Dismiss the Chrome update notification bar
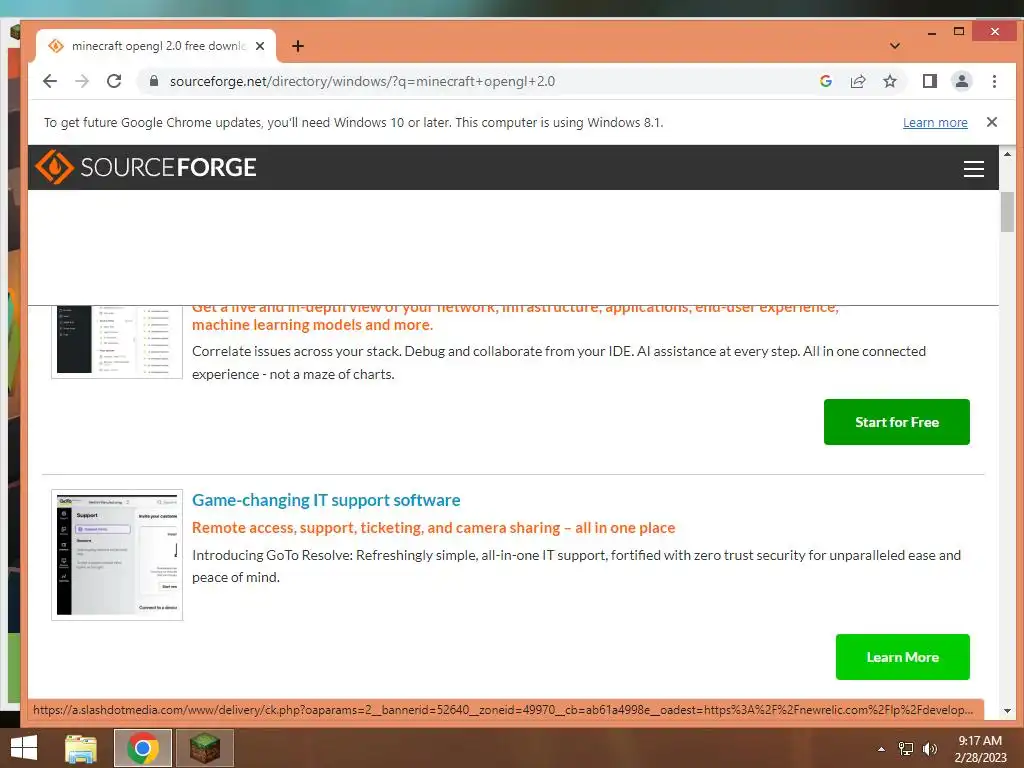Viewport: 1024px width, 768px height. point(991,122)
